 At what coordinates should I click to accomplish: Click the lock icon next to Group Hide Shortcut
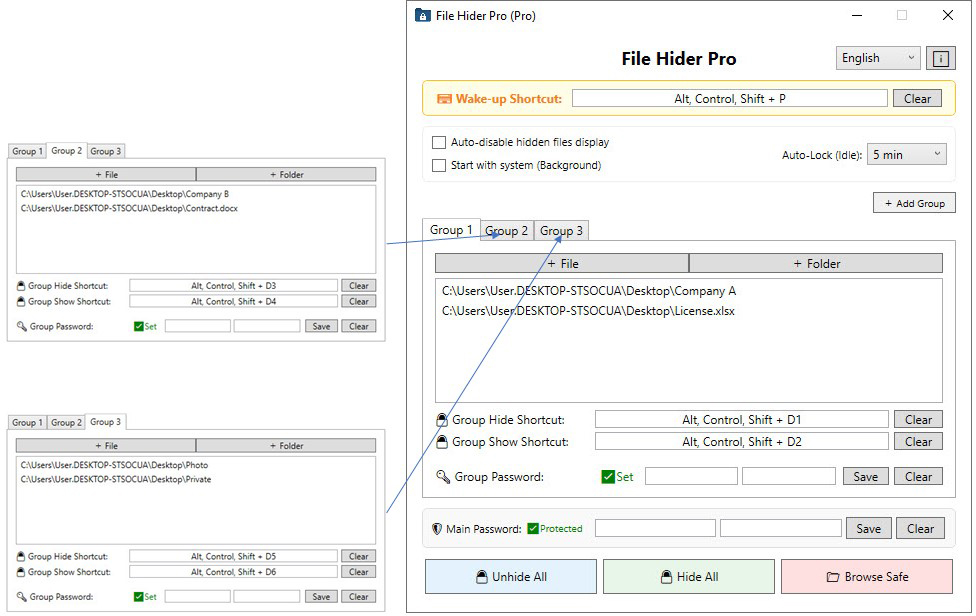click(441, 420)
